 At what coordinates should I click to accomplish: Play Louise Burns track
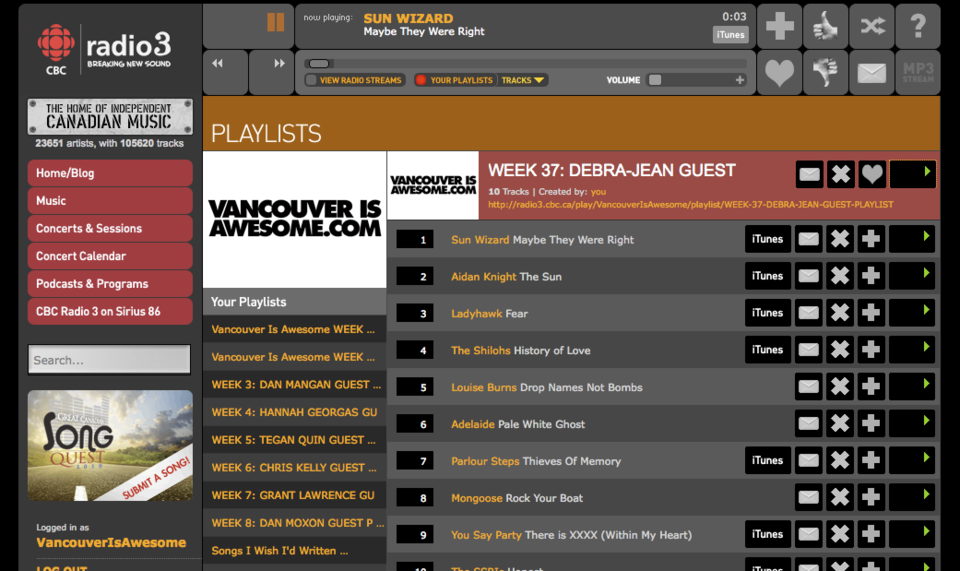click(912, 387)
